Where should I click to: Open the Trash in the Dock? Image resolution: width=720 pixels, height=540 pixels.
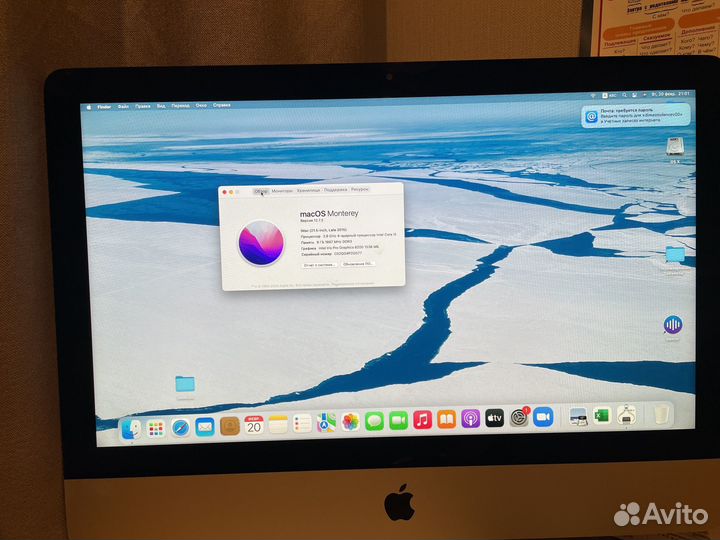pyautogui.click(x=661, y=415)
